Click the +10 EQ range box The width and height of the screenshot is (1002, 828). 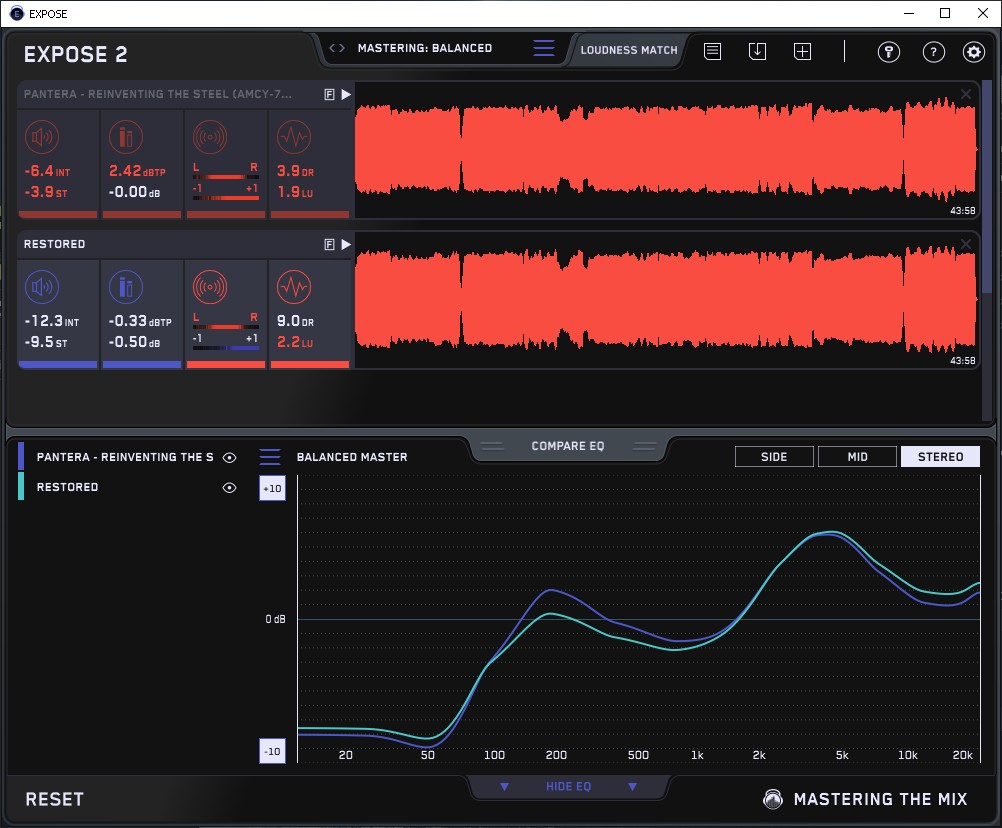[272, 488]
